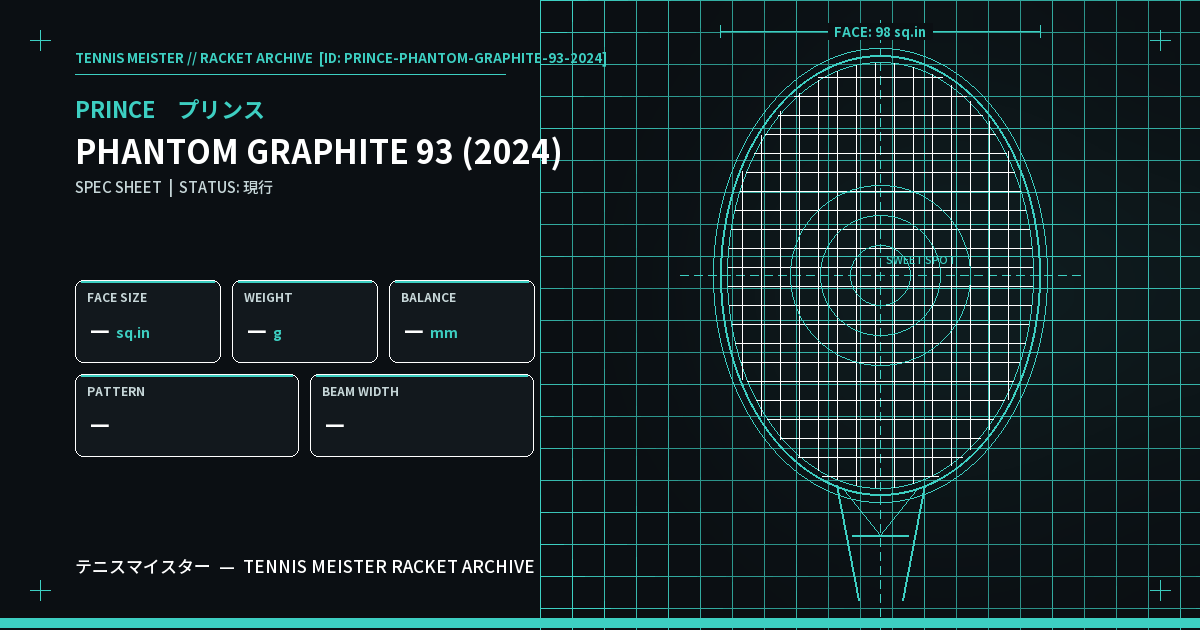Click the PATTERN spec card

click(187, 415)
